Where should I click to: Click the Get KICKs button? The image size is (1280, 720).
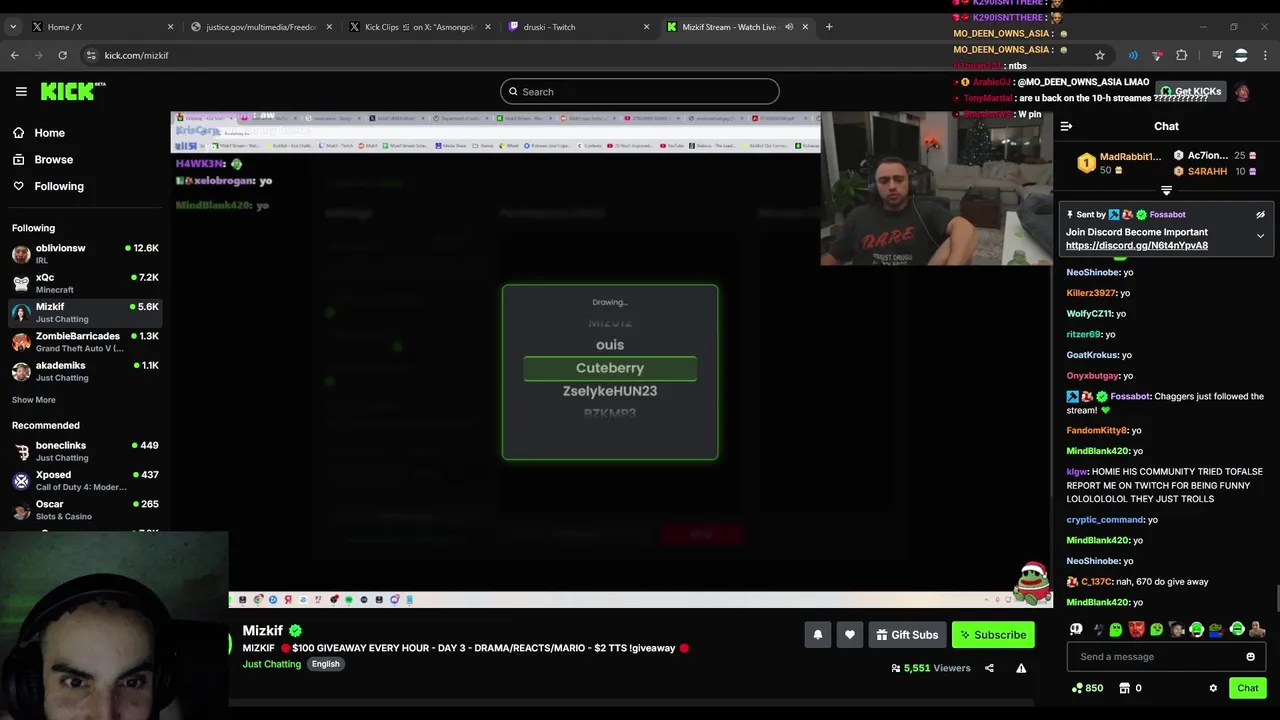click(x=1190, y=92)
